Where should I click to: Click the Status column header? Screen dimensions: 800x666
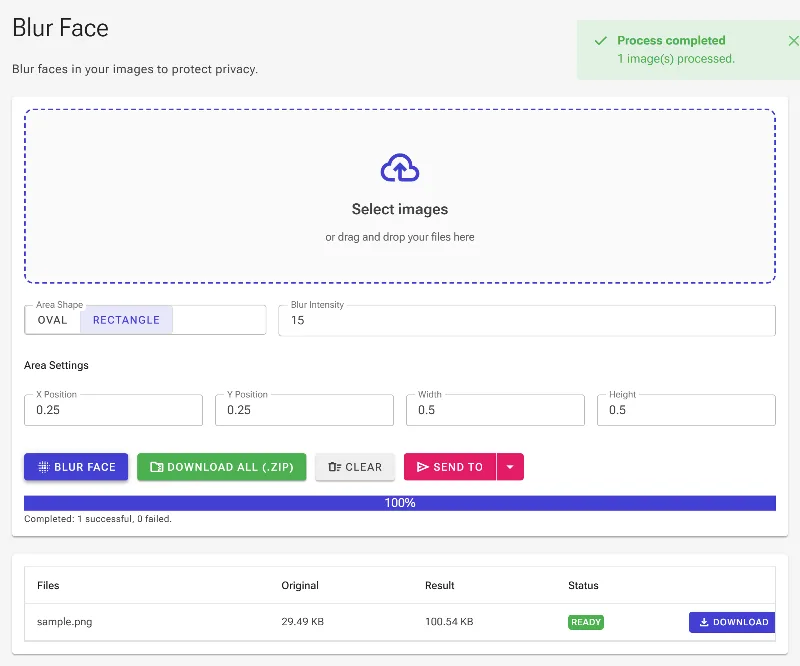(583, 585)
